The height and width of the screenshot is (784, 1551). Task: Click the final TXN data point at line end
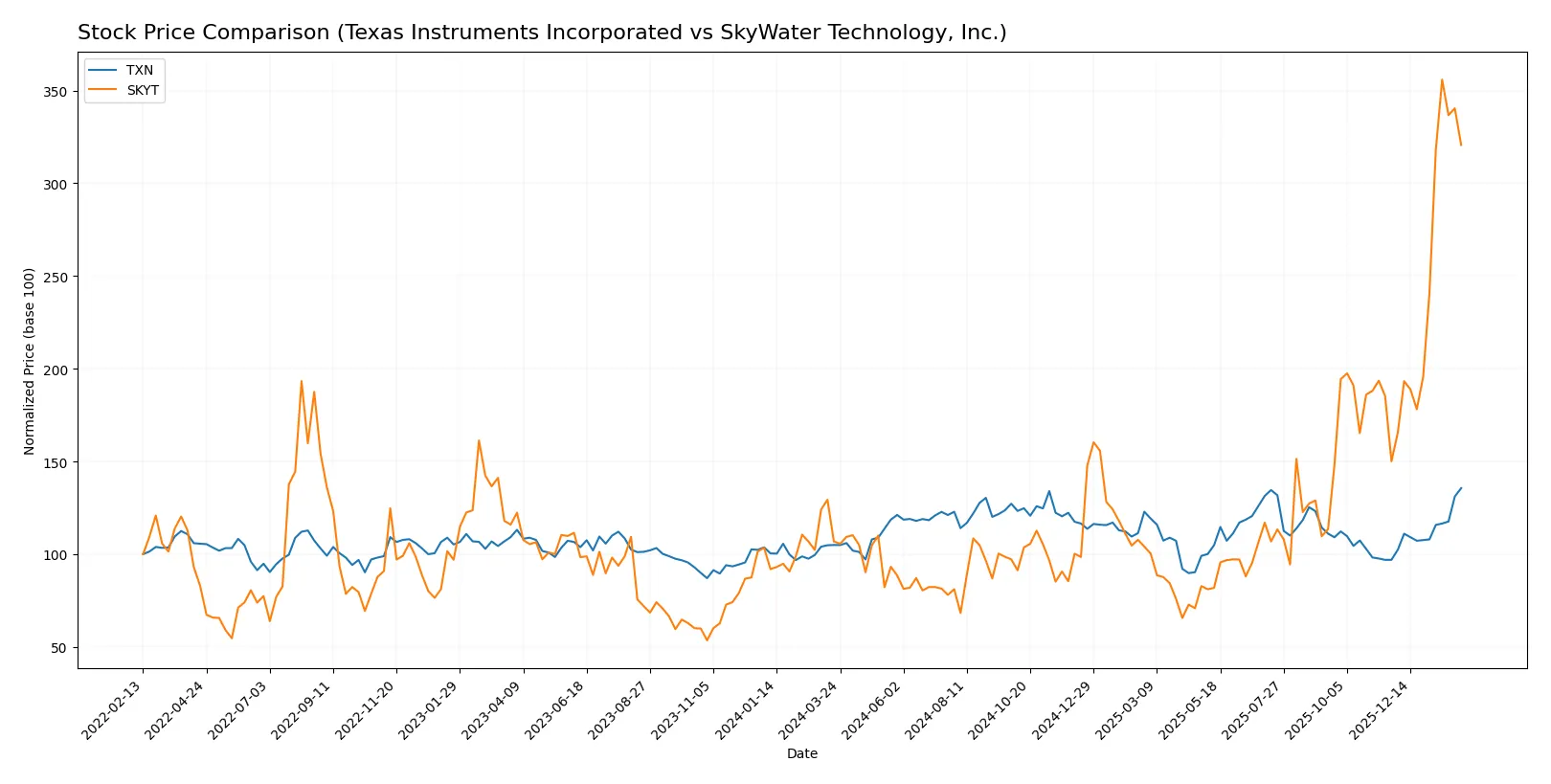click(1461, 488)
